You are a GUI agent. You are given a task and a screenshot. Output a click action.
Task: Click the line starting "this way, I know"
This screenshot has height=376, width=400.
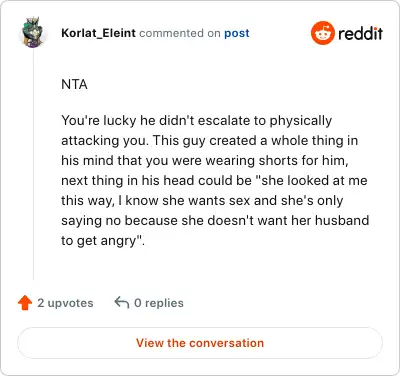pyautogui.click(x=202, y=201)
